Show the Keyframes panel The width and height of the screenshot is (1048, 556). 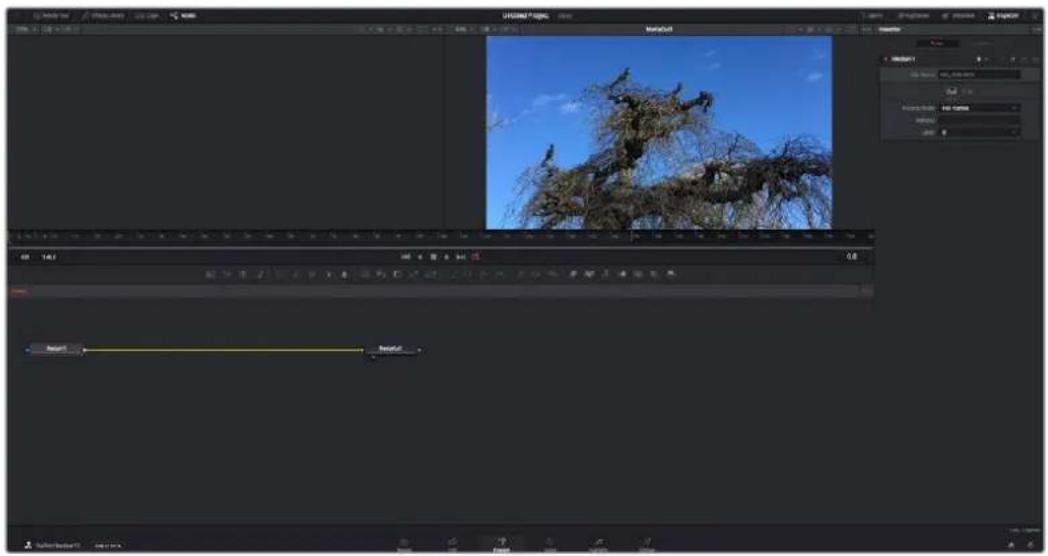click(x=913, y=15)
